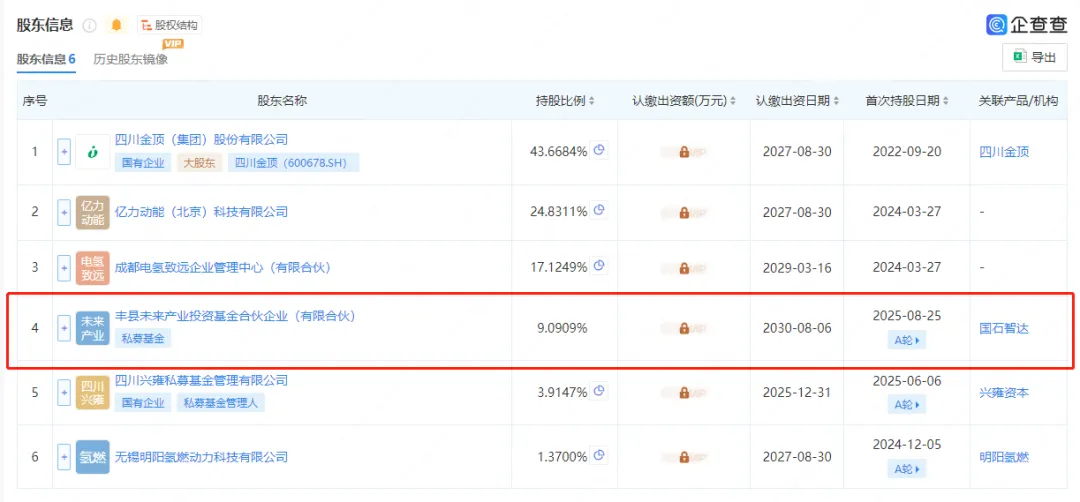Click 四川金顶（600678.SH） stock tag
Screen dimensions: 1080x502
click(293, 163)
